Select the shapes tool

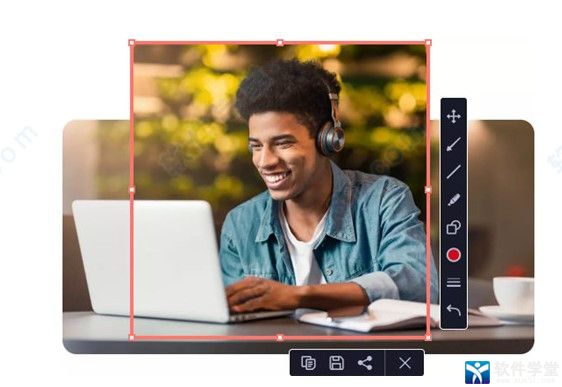pyautogui.click(x=453, y=227)
